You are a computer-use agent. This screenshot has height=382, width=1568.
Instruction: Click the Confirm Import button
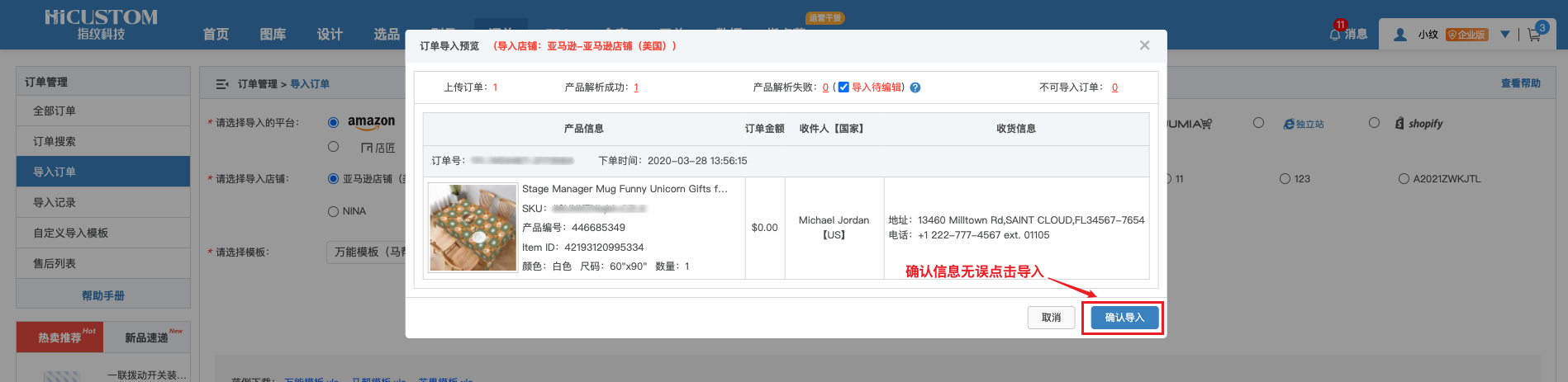coord(1124,318)
